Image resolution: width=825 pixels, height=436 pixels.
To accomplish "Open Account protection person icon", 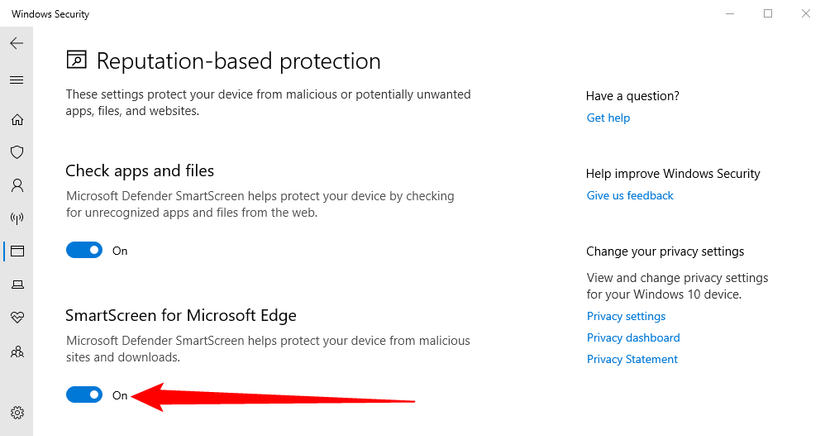I will [x=17, y=185].
